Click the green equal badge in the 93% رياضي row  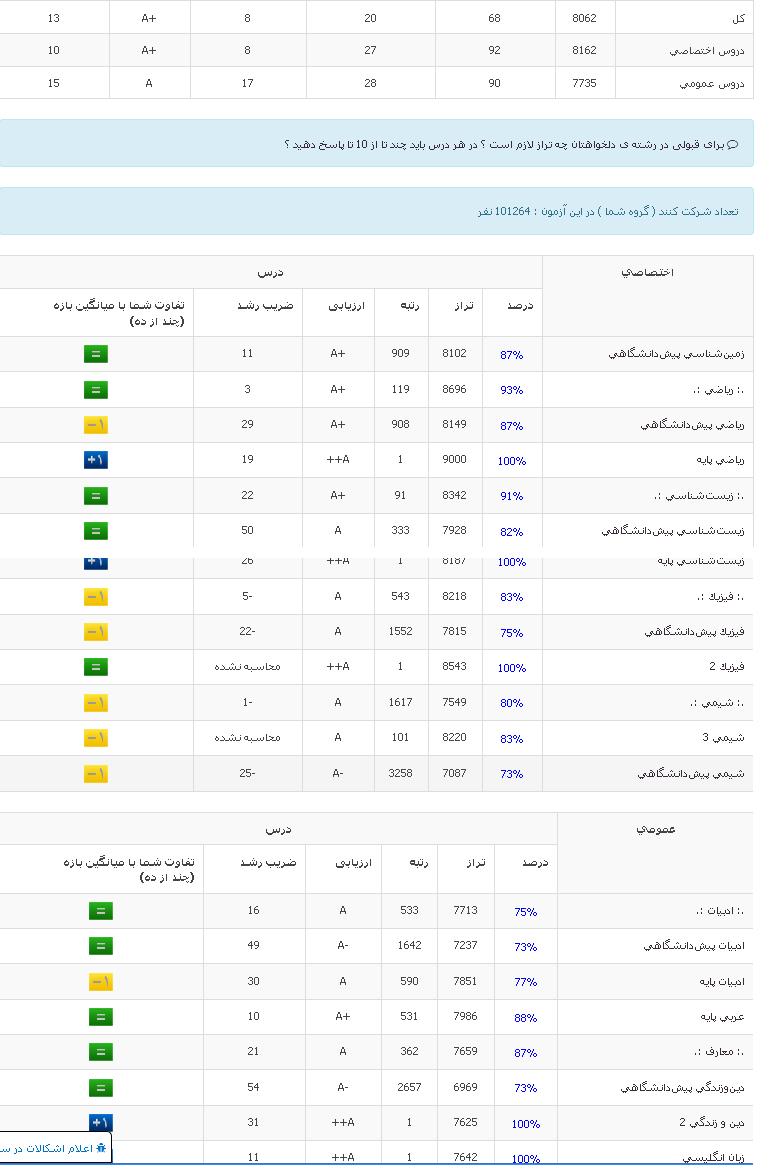click(x=96, y=390)
